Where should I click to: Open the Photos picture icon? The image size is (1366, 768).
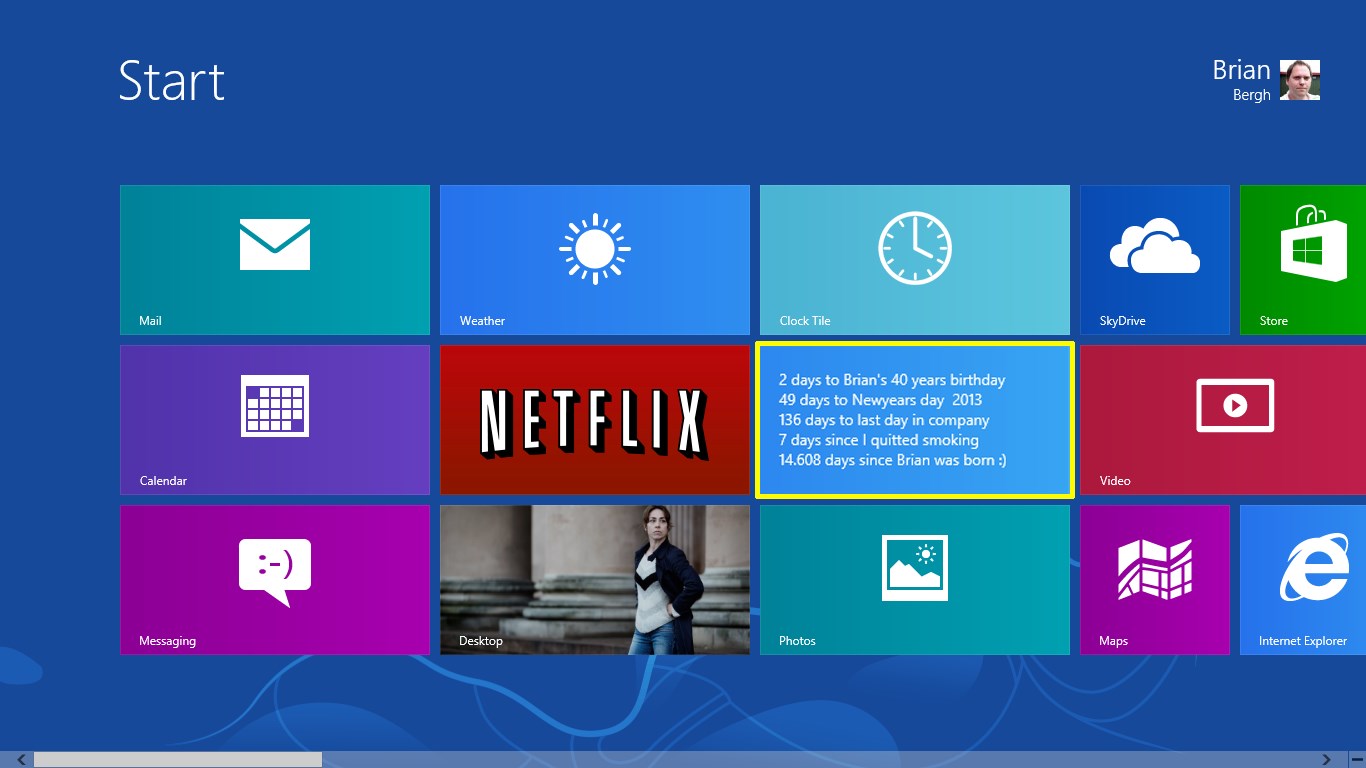(x=915, y=568)
